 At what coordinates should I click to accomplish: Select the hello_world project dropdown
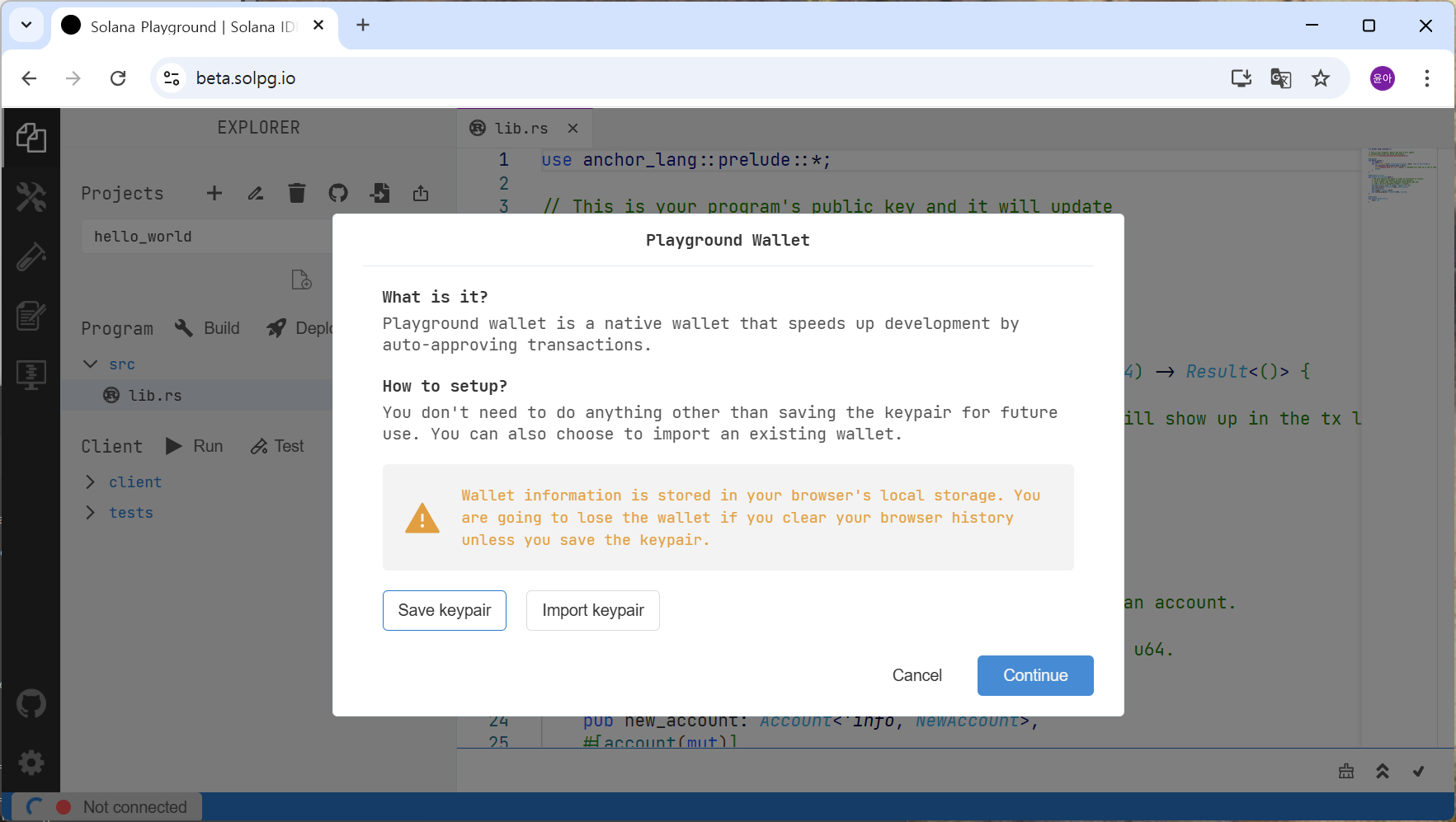point(206,237)
